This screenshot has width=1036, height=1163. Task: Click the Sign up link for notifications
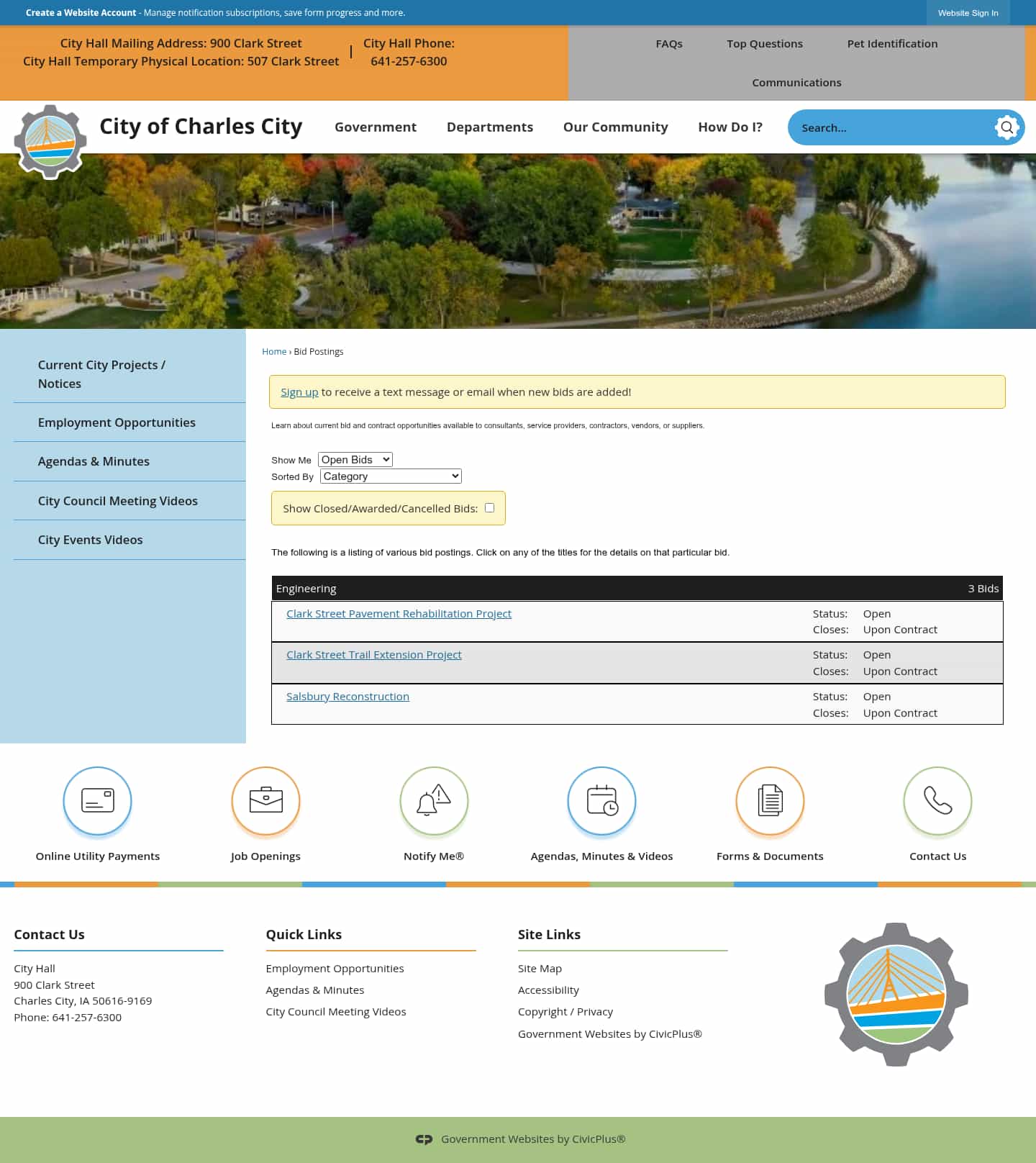[x=299, y=392]
